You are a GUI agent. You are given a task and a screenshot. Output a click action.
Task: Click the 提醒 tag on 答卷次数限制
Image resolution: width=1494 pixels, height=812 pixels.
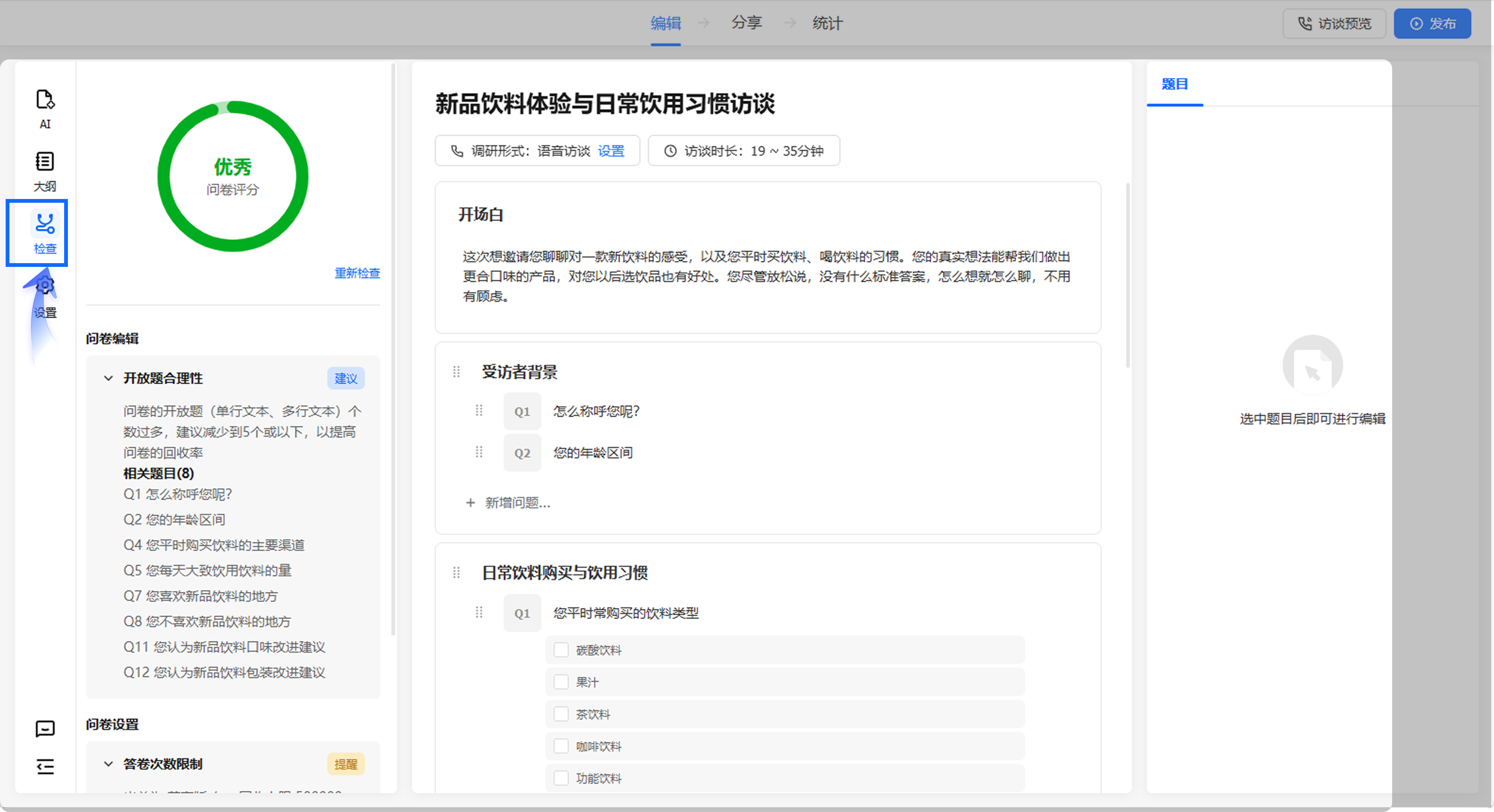[346, 764]
